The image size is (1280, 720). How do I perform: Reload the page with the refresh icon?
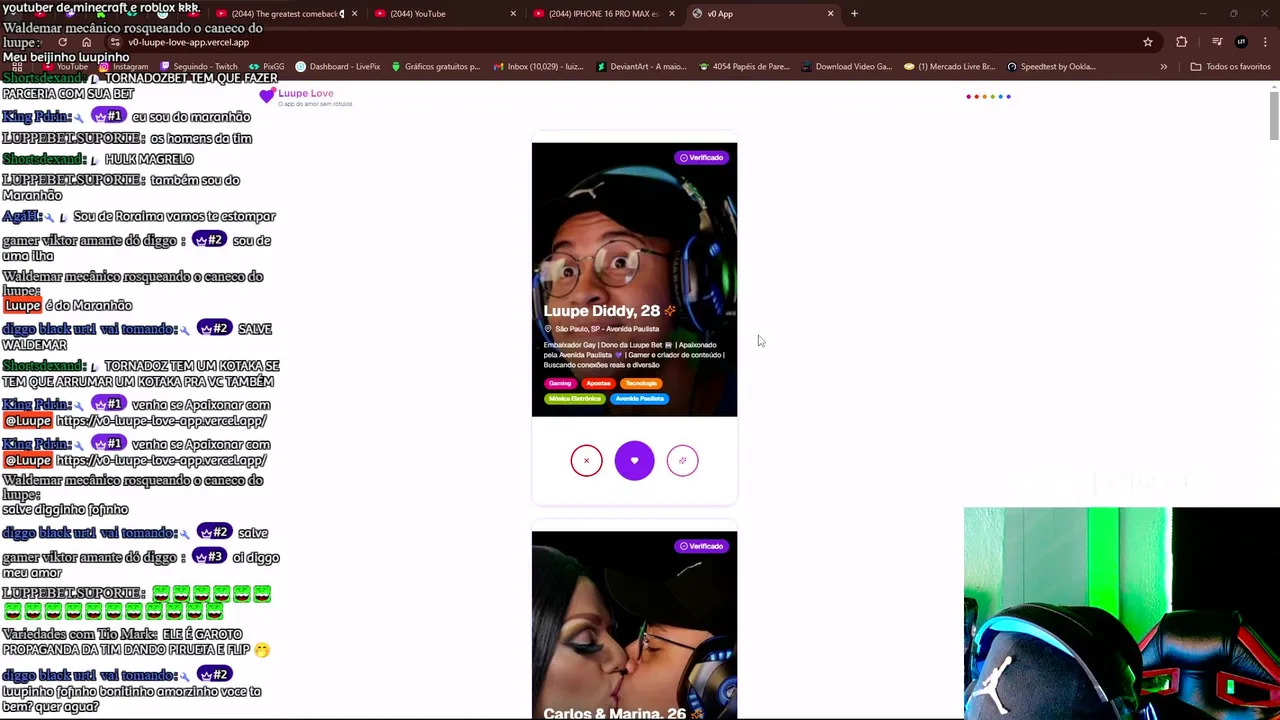click(x=62, y=42)
